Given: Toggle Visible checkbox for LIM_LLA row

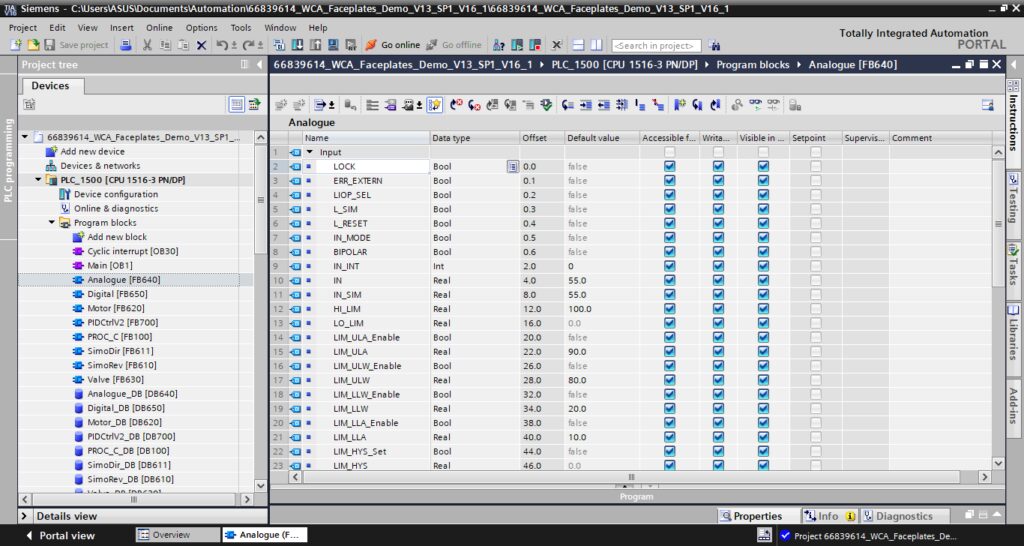Looking at the screenshot, I should [763, 437].
